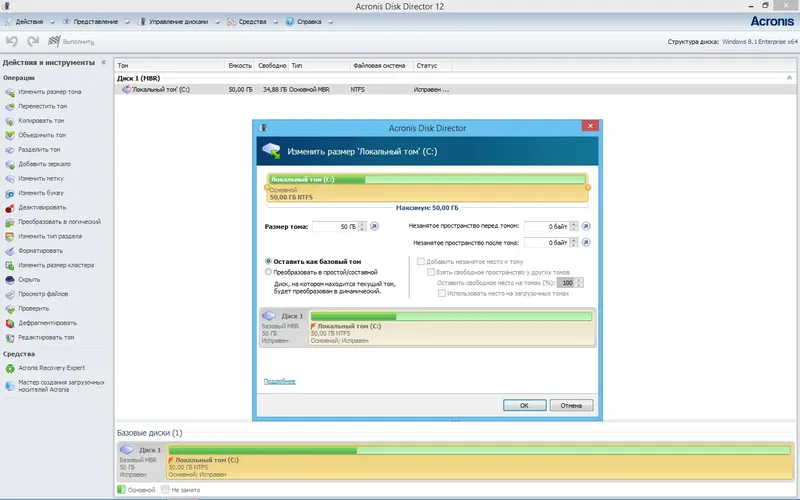Screen dimensions: 800x500
Task: Click the 'Изменить размер тома' icon
Action: [x=10, y=92]
